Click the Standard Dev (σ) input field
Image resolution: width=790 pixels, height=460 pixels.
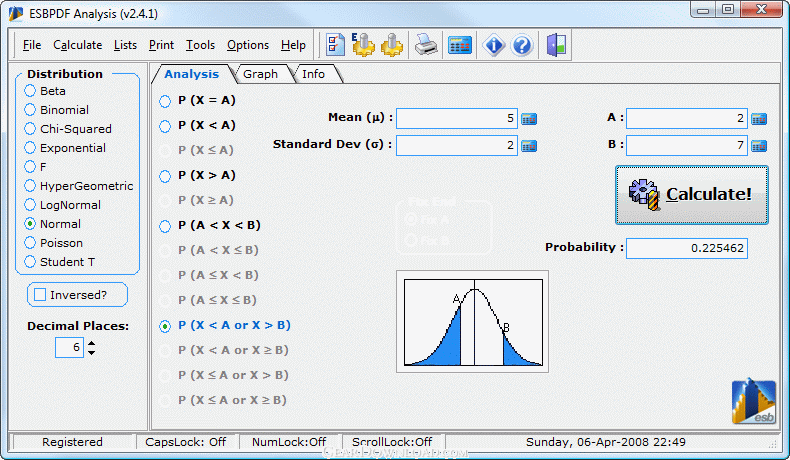click(x=456, y=146)
